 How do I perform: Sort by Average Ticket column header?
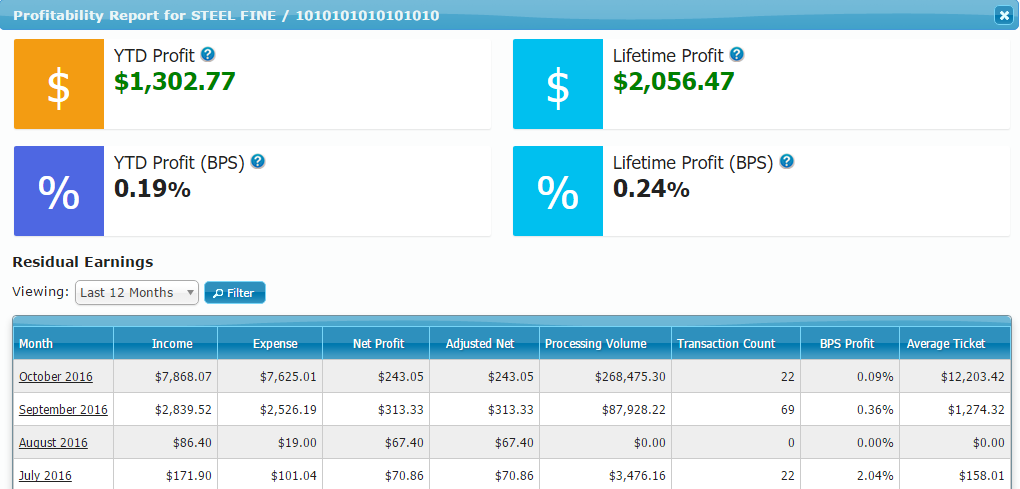coord(945,344)
